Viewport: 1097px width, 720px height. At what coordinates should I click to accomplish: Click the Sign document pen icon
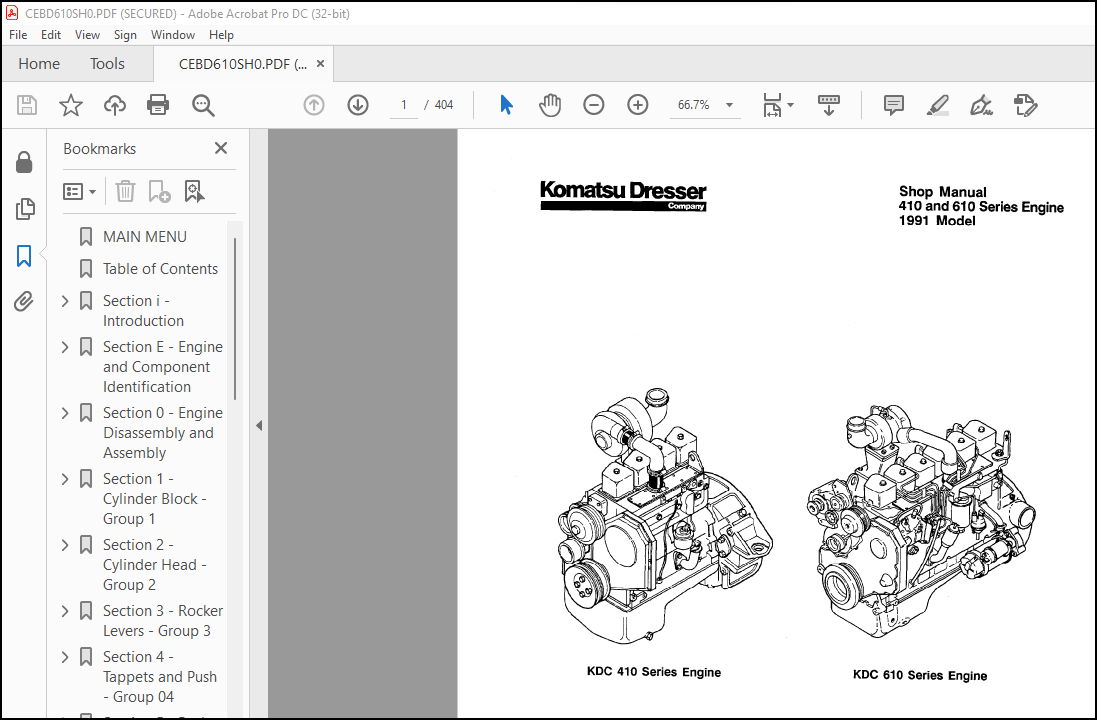pos(981,105)
